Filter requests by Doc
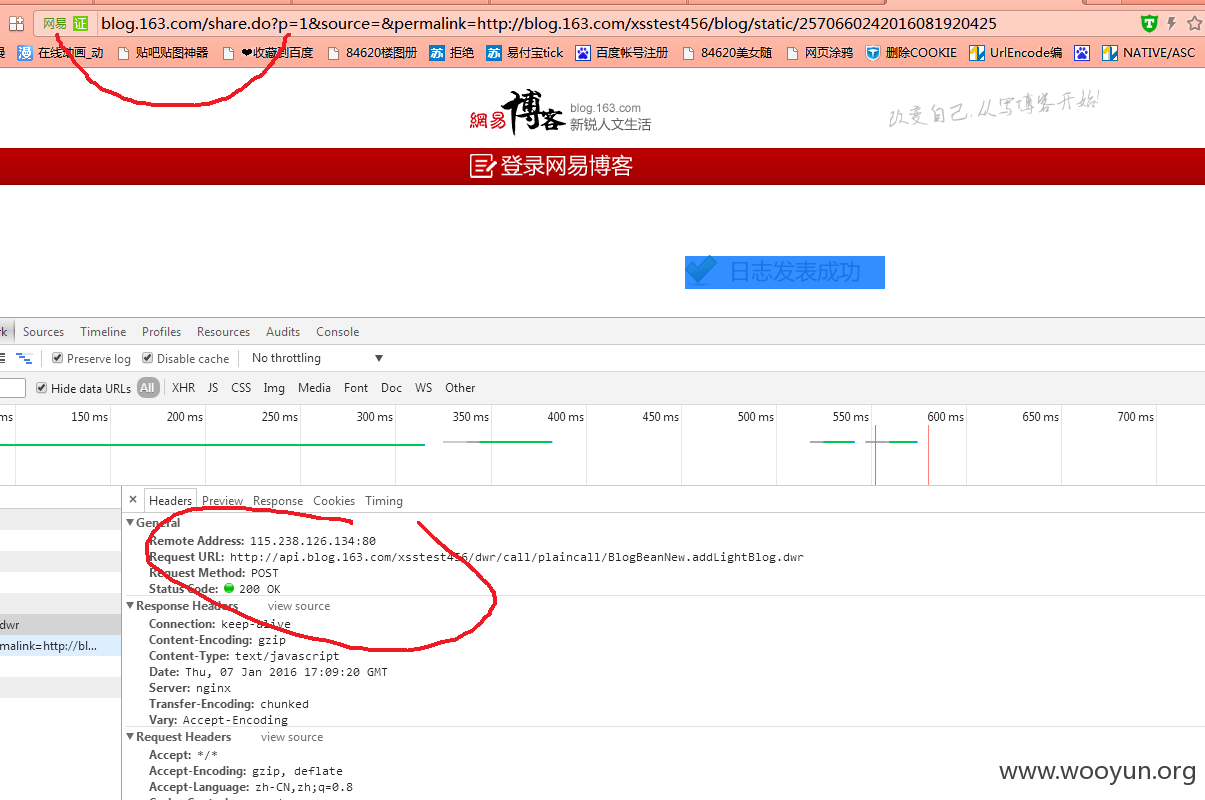The height and width of the screenshot is (800, 1205). point(392,388)
